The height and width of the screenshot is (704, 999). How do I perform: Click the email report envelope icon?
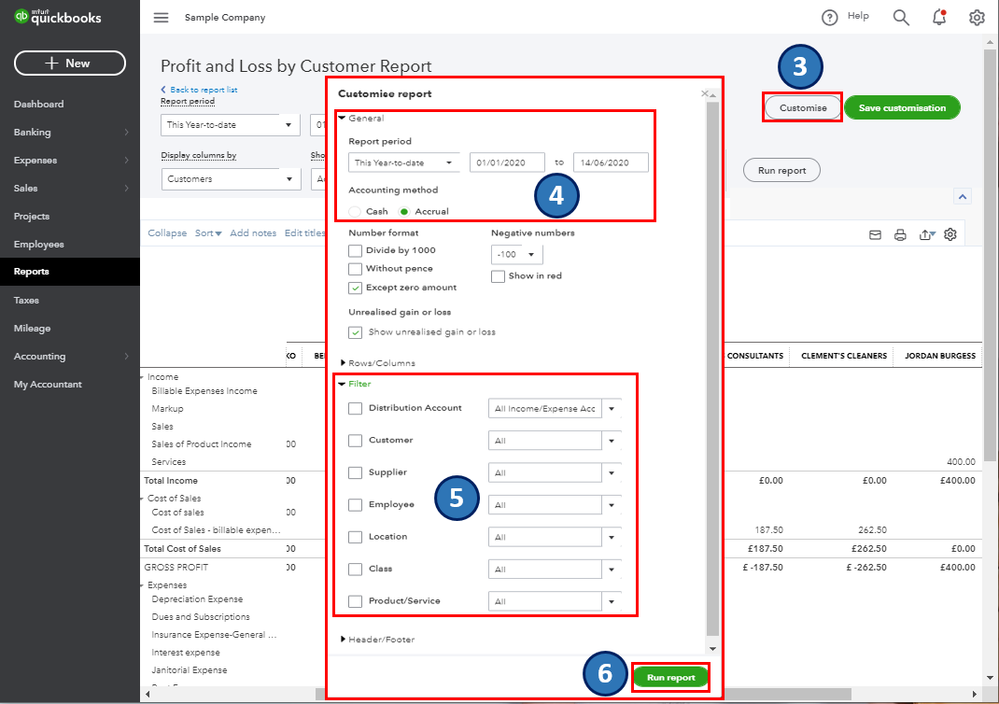[x=875, y=235]
